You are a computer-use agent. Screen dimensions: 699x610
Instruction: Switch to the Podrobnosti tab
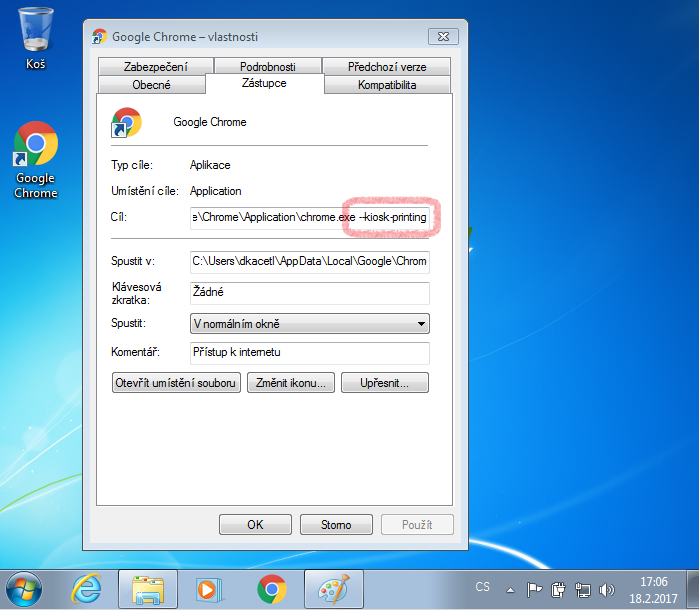(267, 66)
